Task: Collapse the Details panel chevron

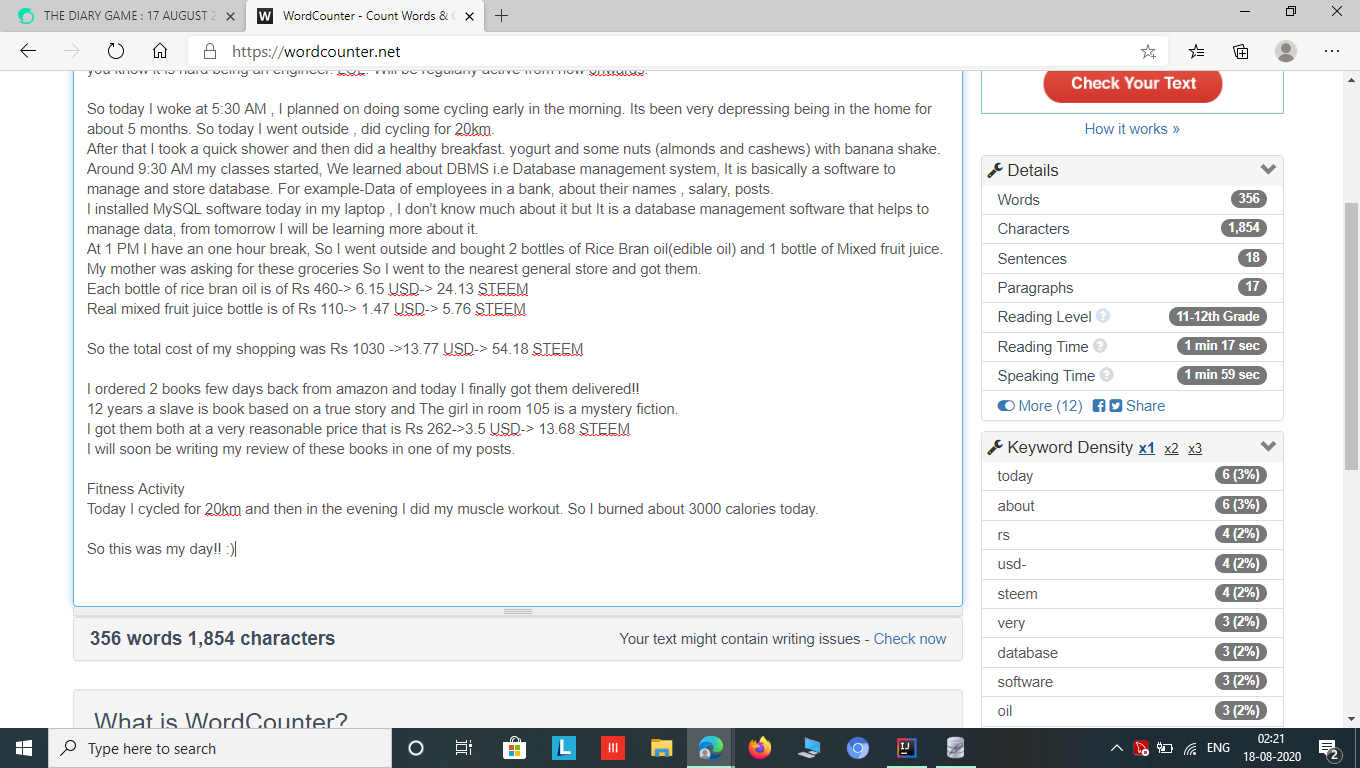Action: [x=1267, y=170]
